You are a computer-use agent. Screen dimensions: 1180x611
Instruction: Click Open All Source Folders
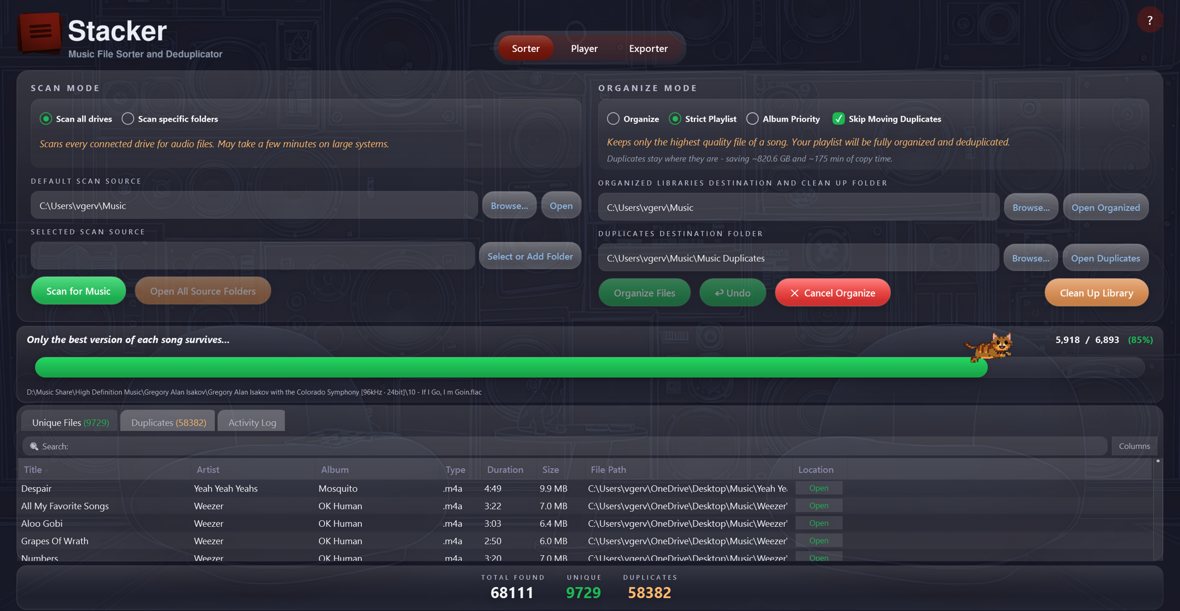coord(202,291)
